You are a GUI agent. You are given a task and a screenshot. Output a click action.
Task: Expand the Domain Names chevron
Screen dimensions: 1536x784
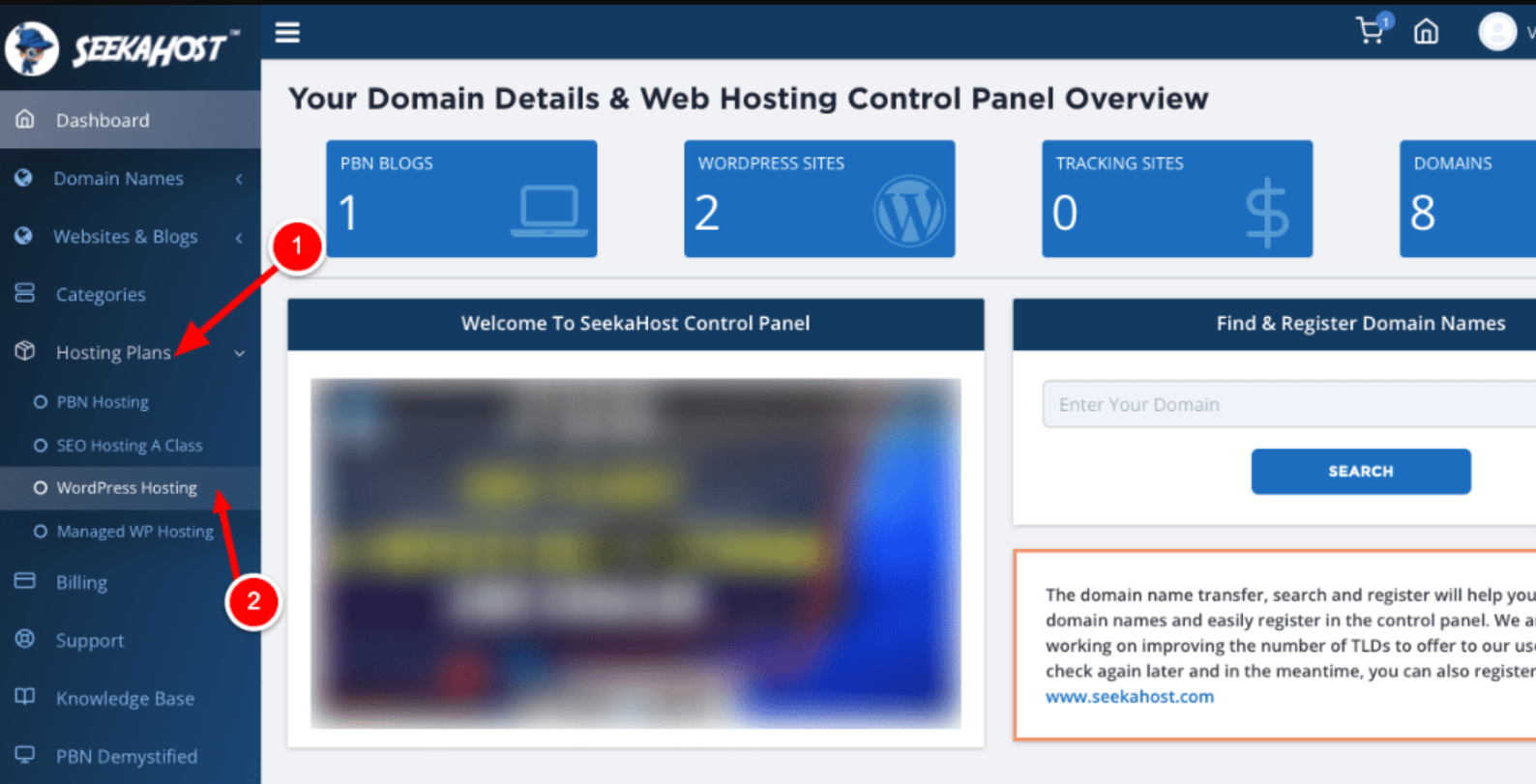(x=239, y=179)
